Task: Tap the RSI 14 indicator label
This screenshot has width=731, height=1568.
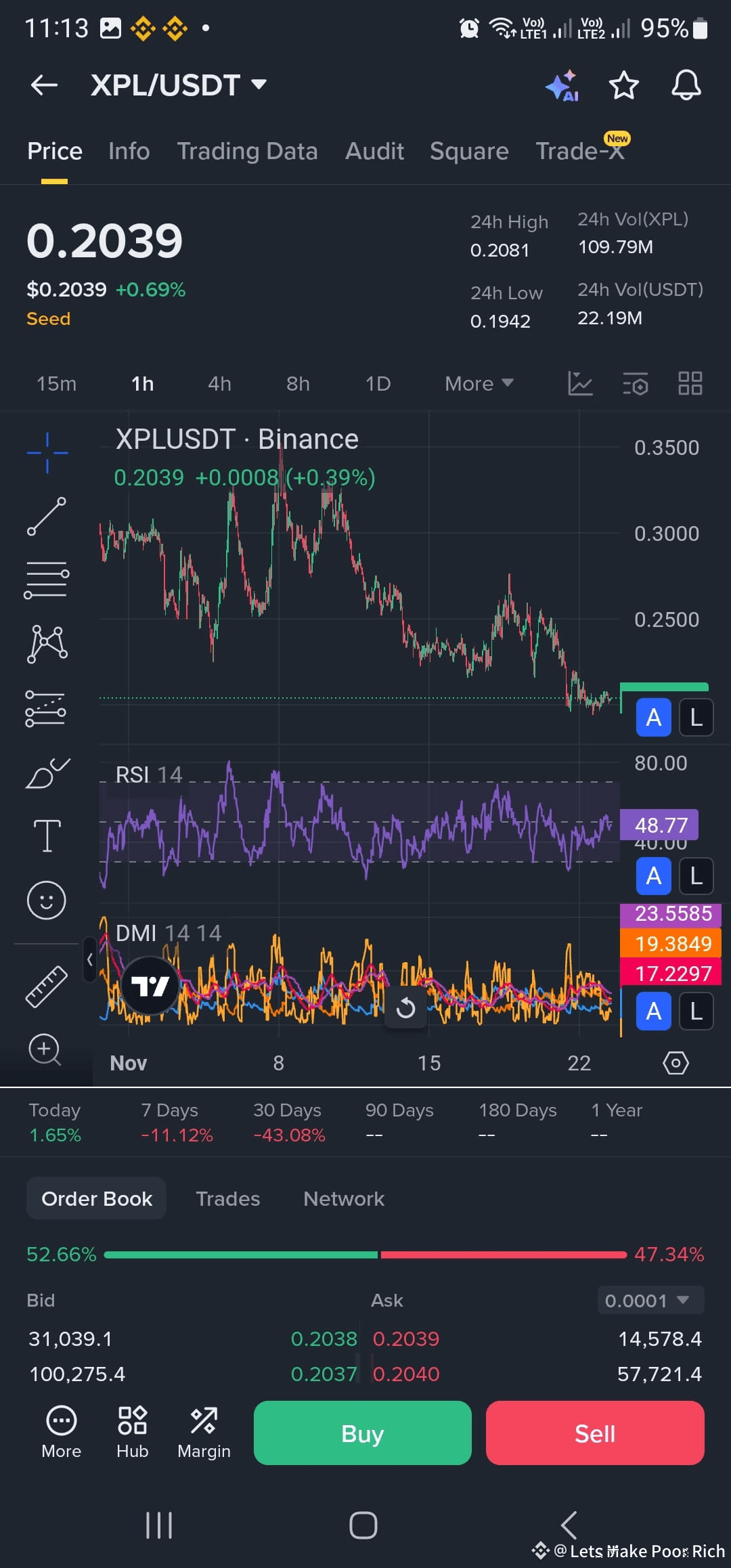Action: [x=149, y=775]
